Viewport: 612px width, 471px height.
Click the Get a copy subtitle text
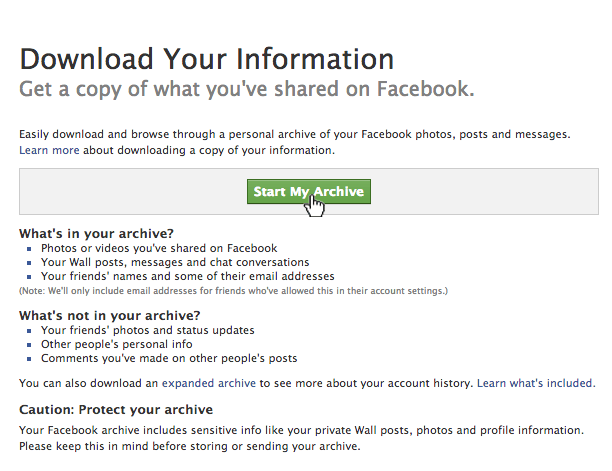click(x=247, y=89)
